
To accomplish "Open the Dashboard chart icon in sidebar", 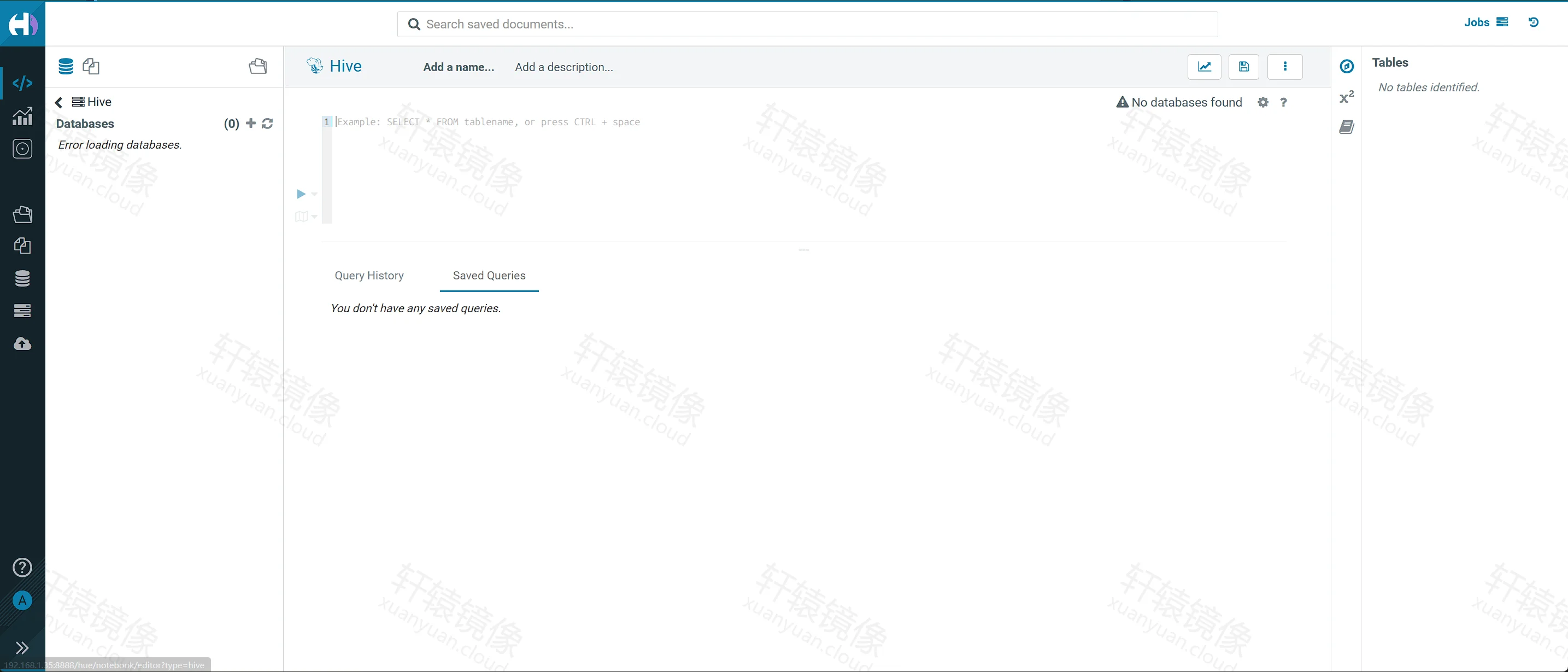I will coord(22,116).
